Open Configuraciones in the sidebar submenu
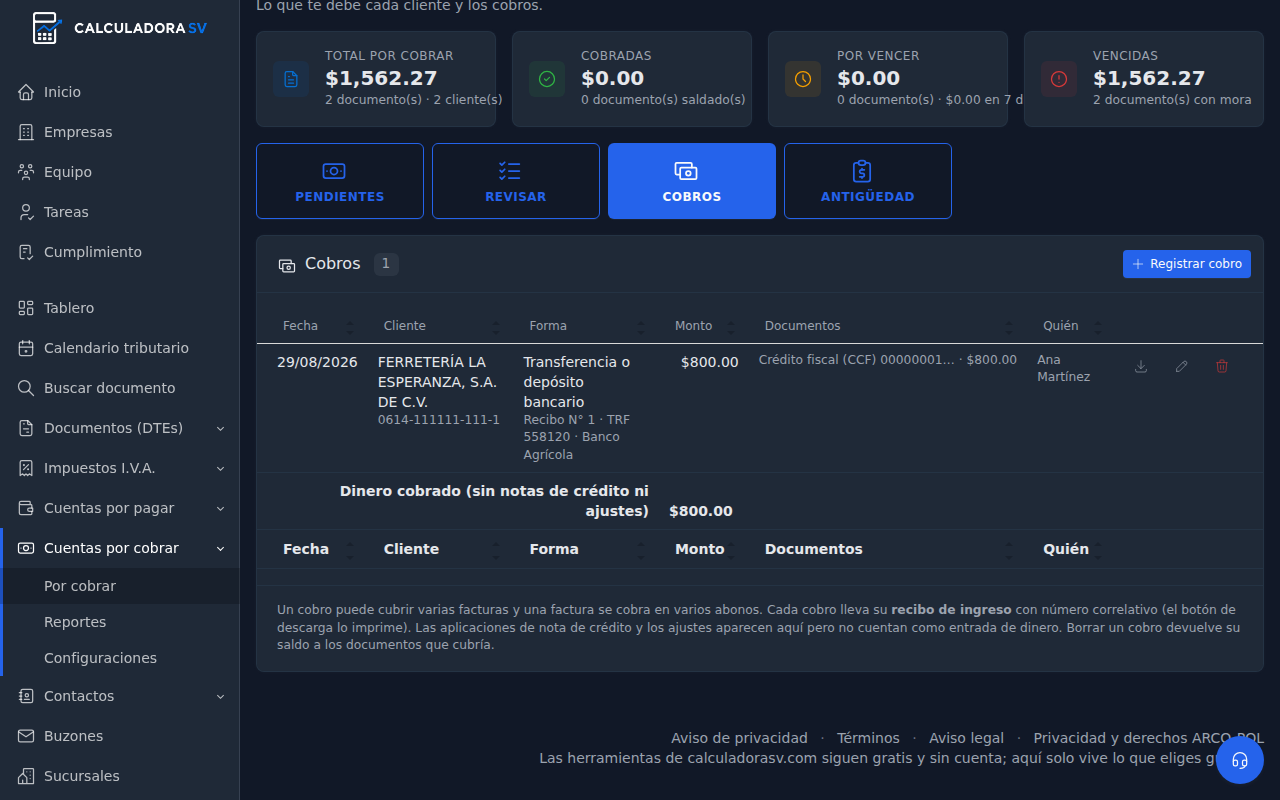1280x800 pixels. pos(120,658)
